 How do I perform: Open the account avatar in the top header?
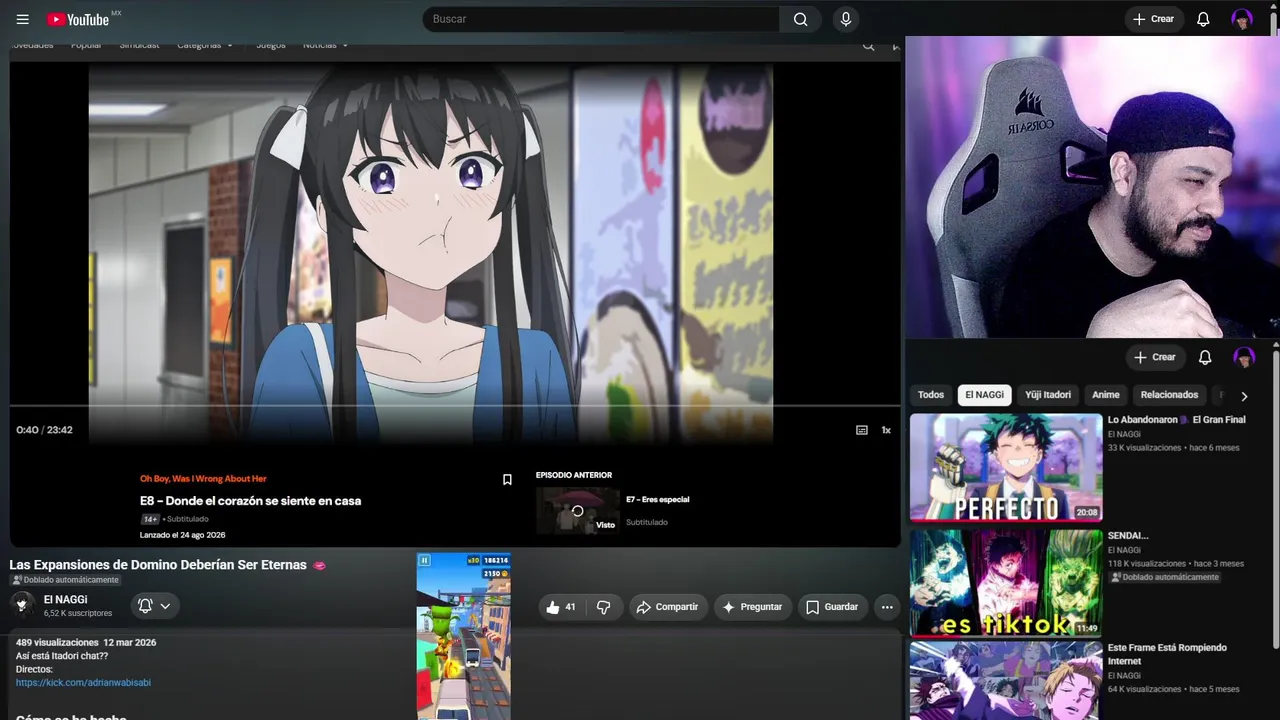1242,19
